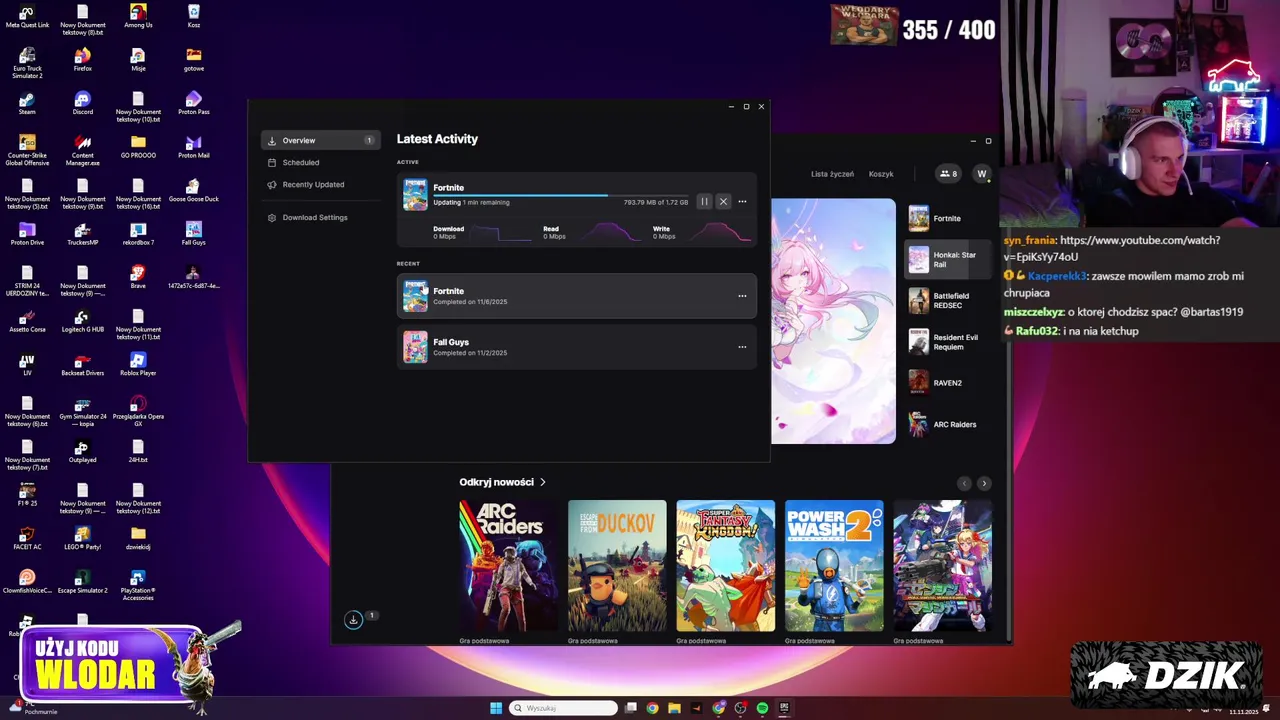The width and height of the screenshot is (1280, 720).
Task: Open File Explorer from the taskbar
Action: 675,708
